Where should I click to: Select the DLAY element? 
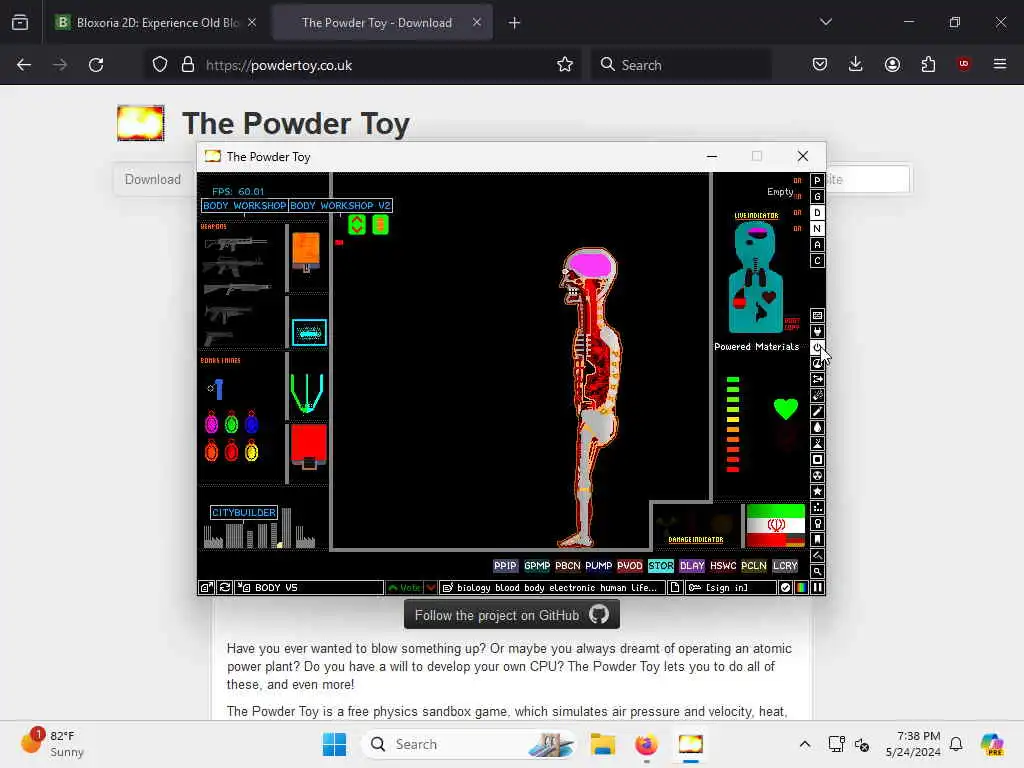click(x=692, y=566)
